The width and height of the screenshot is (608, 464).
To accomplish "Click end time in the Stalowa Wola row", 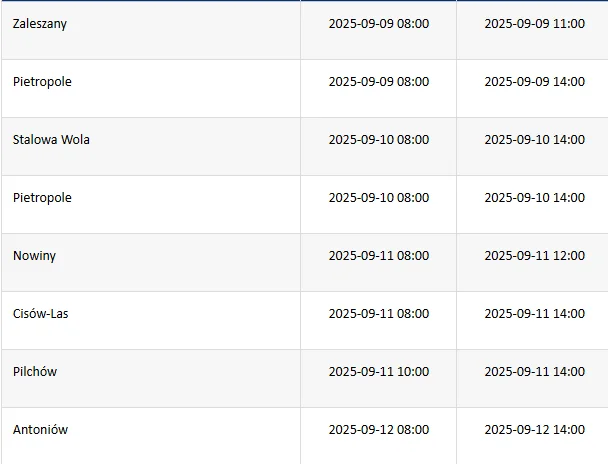I will [534, 140].
